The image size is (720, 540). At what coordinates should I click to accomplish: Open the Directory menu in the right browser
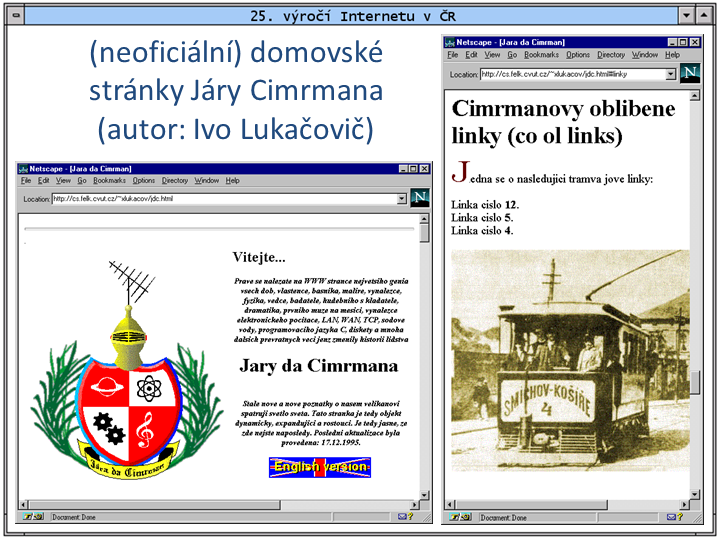click(610, 55)
